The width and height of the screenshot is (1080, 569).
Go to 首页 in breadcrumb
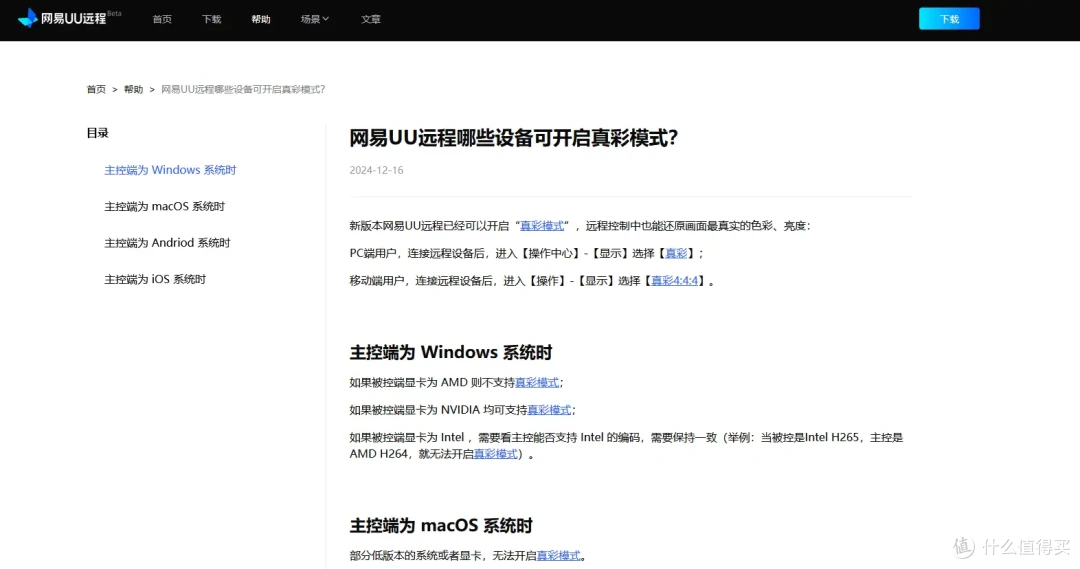click(96, 90)
